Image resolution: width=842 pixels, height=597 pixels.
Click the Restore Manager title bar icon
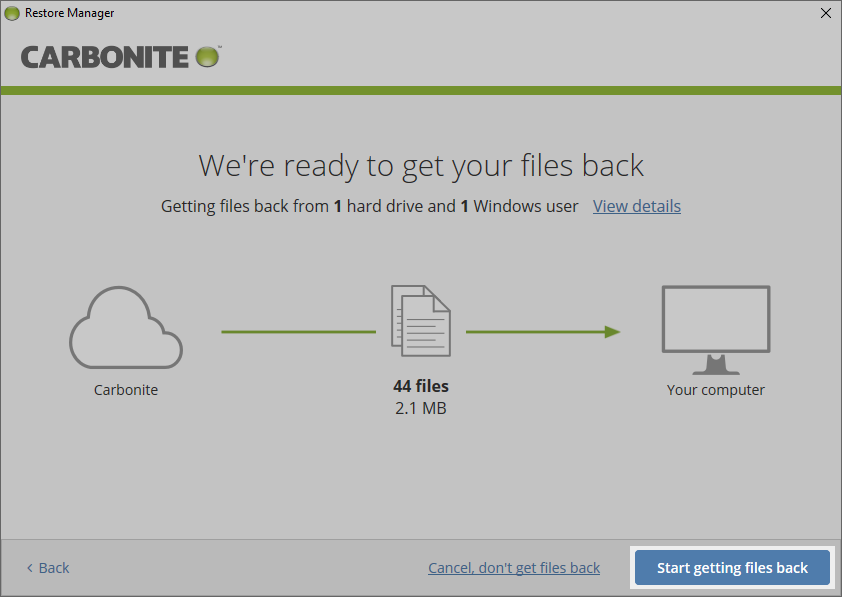pos(13,13)
